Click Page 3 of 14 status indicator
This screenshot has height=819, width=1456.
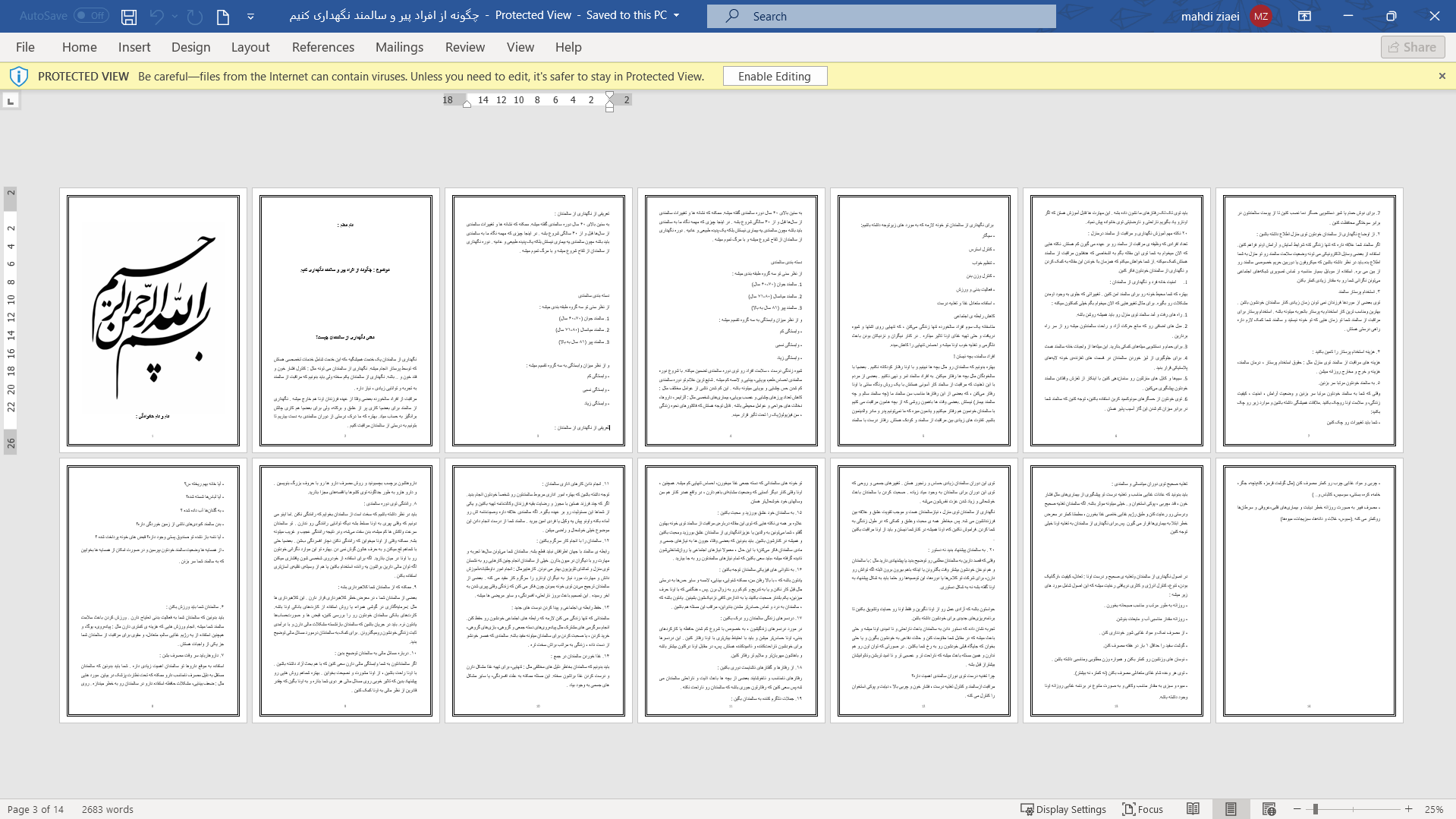36,809
